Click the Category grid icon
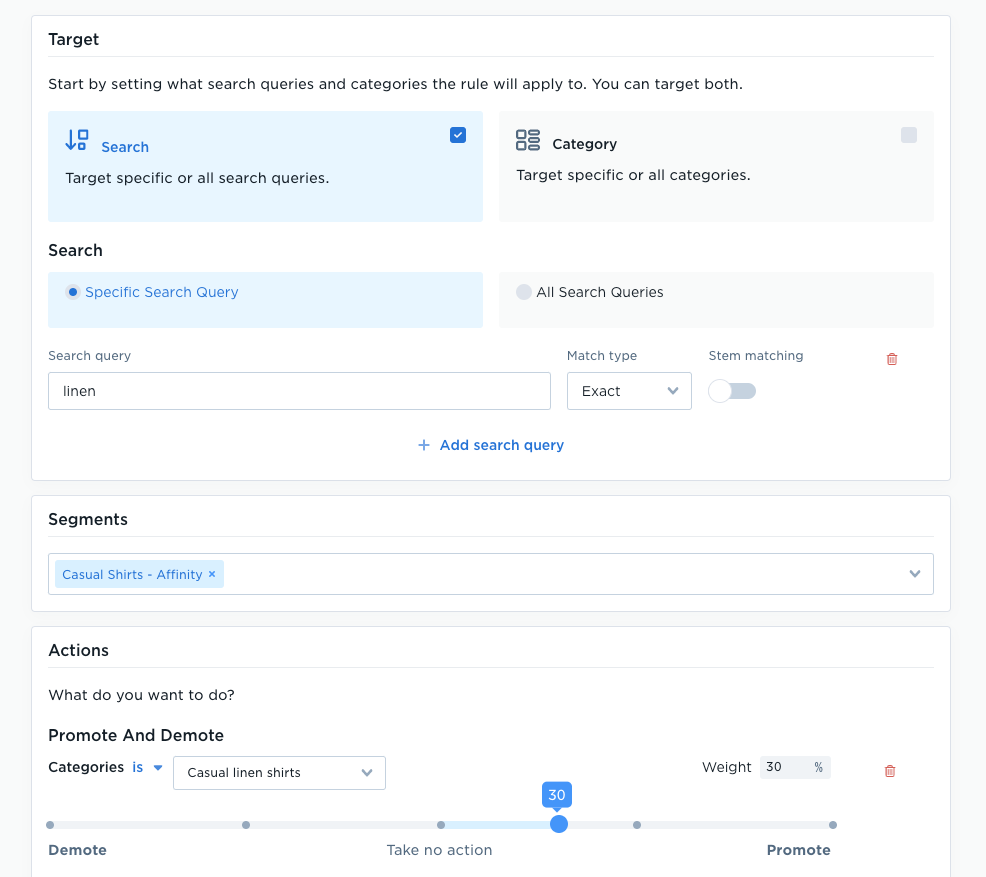Screen dimensions: 986x877 click(528, 140)
